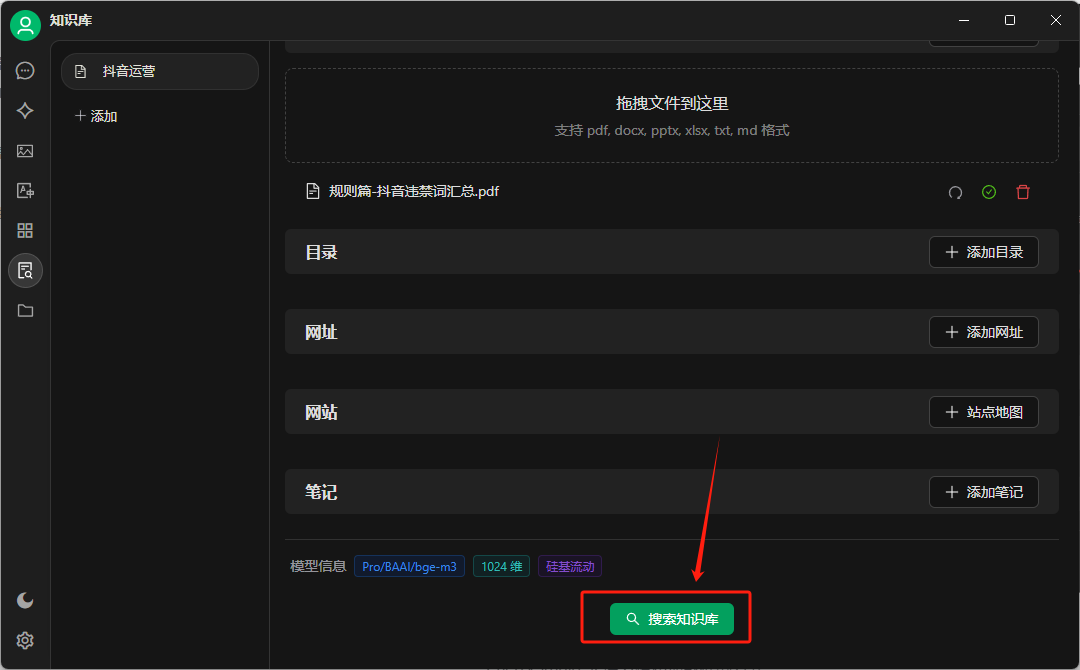Click the 添加网址 button
Screen dimensions: 1080x670
[x=983, y=332]
